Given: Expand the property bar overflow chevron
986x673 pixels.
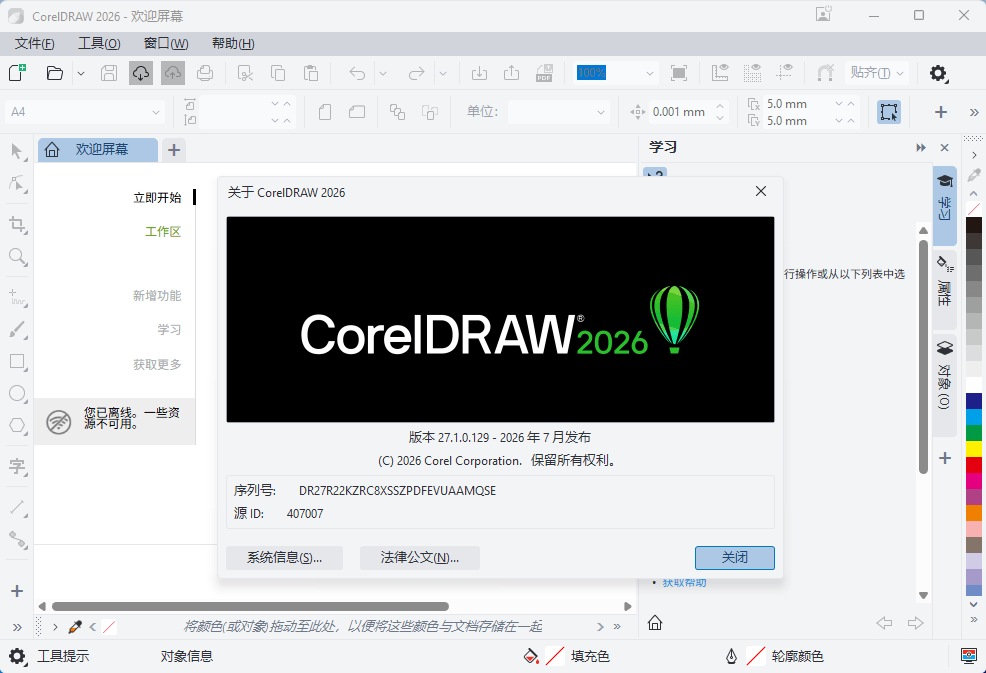Looking at the screenshot, I should coord(974,113).
